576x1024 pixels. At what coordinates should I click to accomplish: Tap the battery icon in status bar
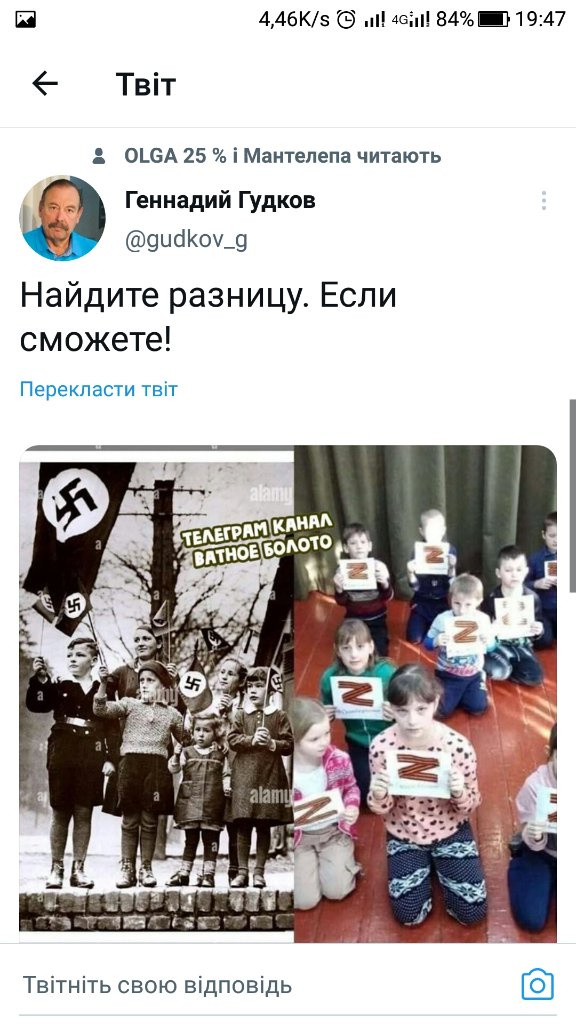[x=494, y=20]
